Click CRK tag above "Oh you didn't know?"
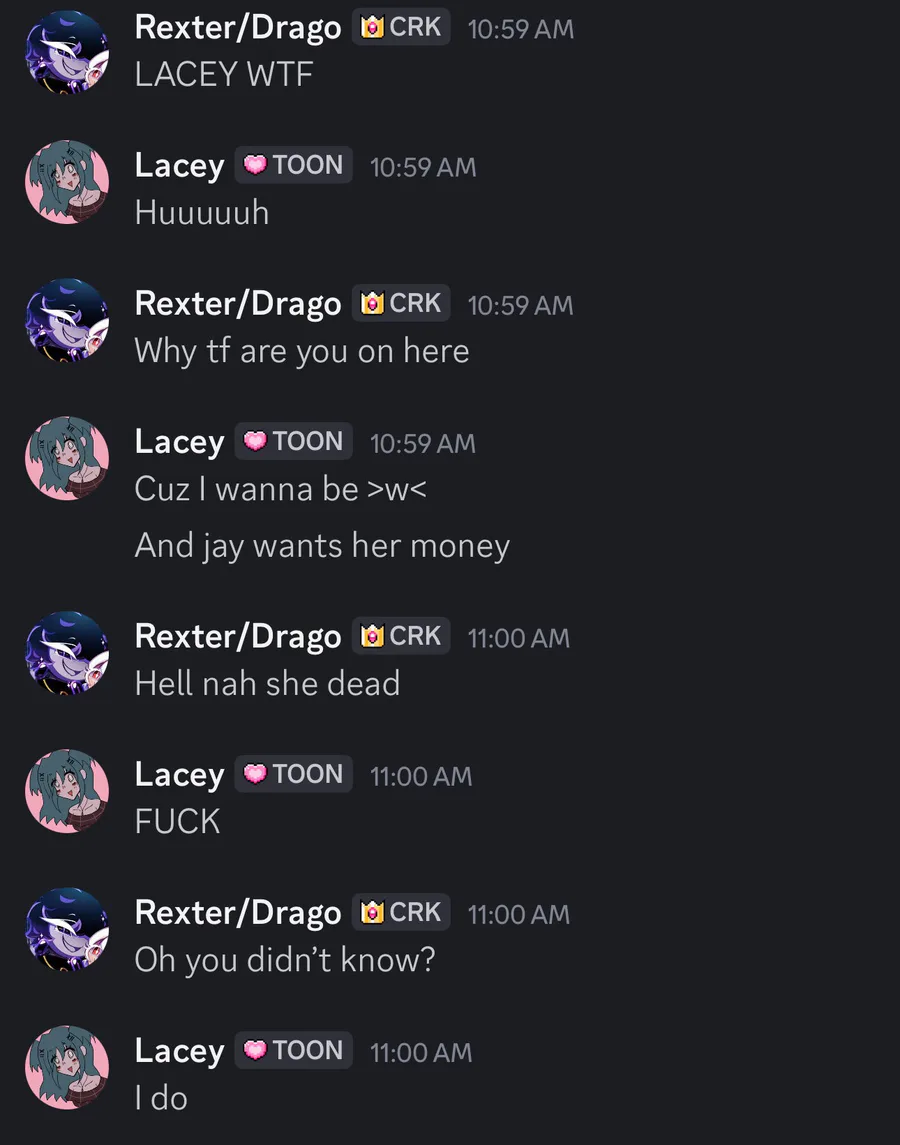The image size is (900, 1145). [401, 912]
